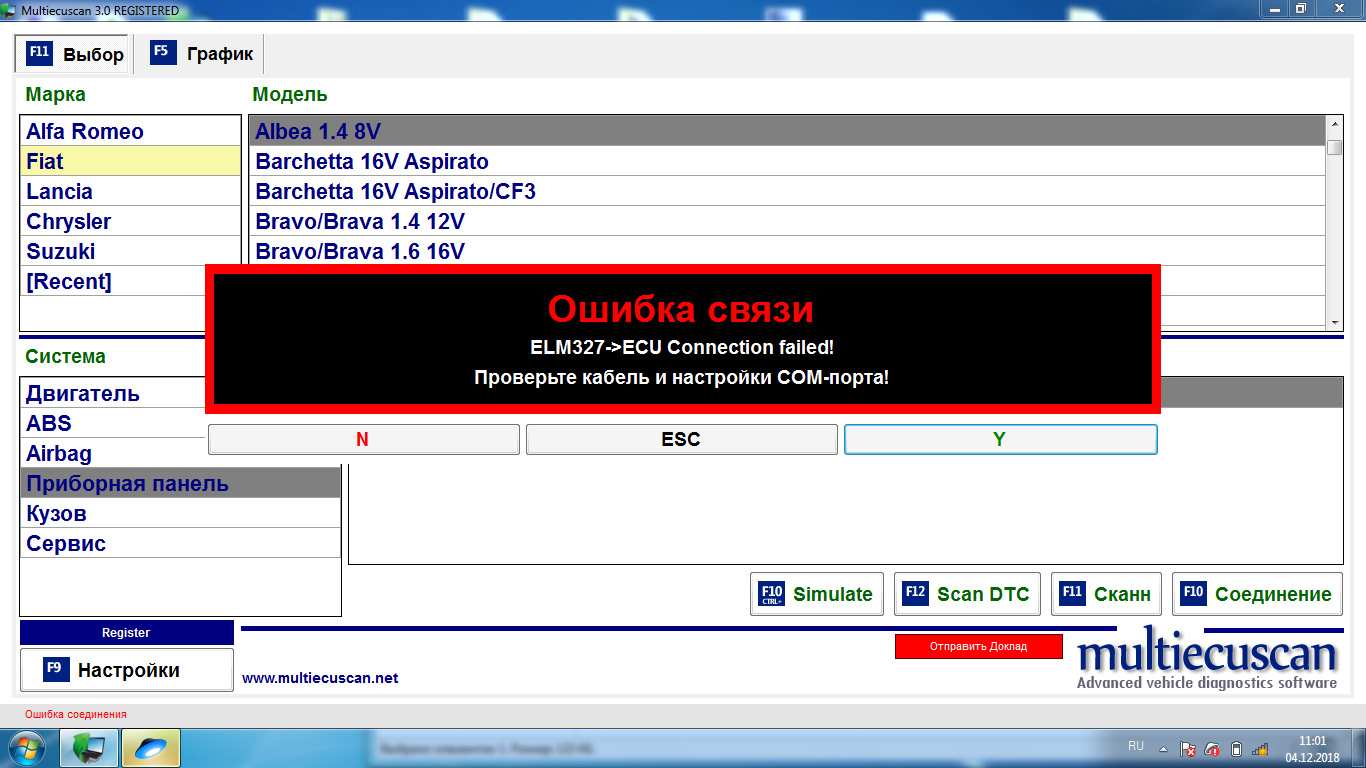Screen dimensions: 1366x768
Task: Select the Airbag system
Action: pyautogui.click(x=113, y=453)
